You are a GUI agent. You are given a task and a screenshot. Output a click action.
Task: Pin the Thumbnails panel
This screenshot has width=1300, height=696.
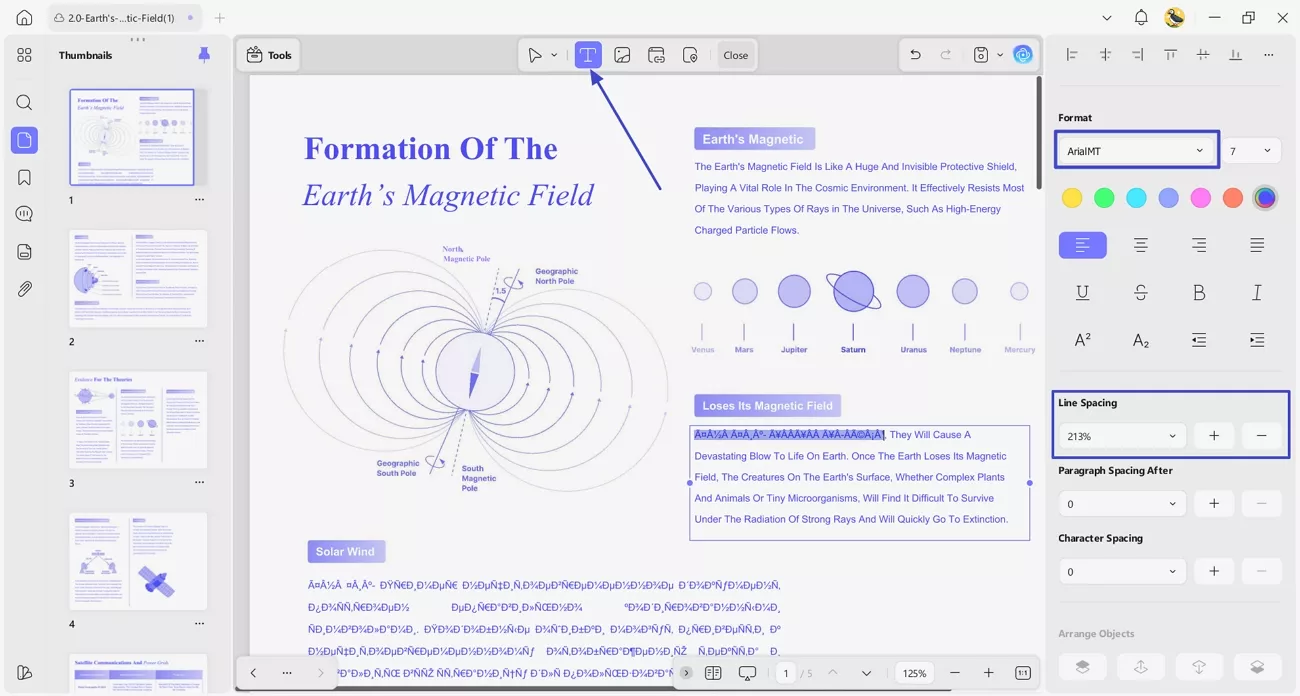(x=204, y=55)
